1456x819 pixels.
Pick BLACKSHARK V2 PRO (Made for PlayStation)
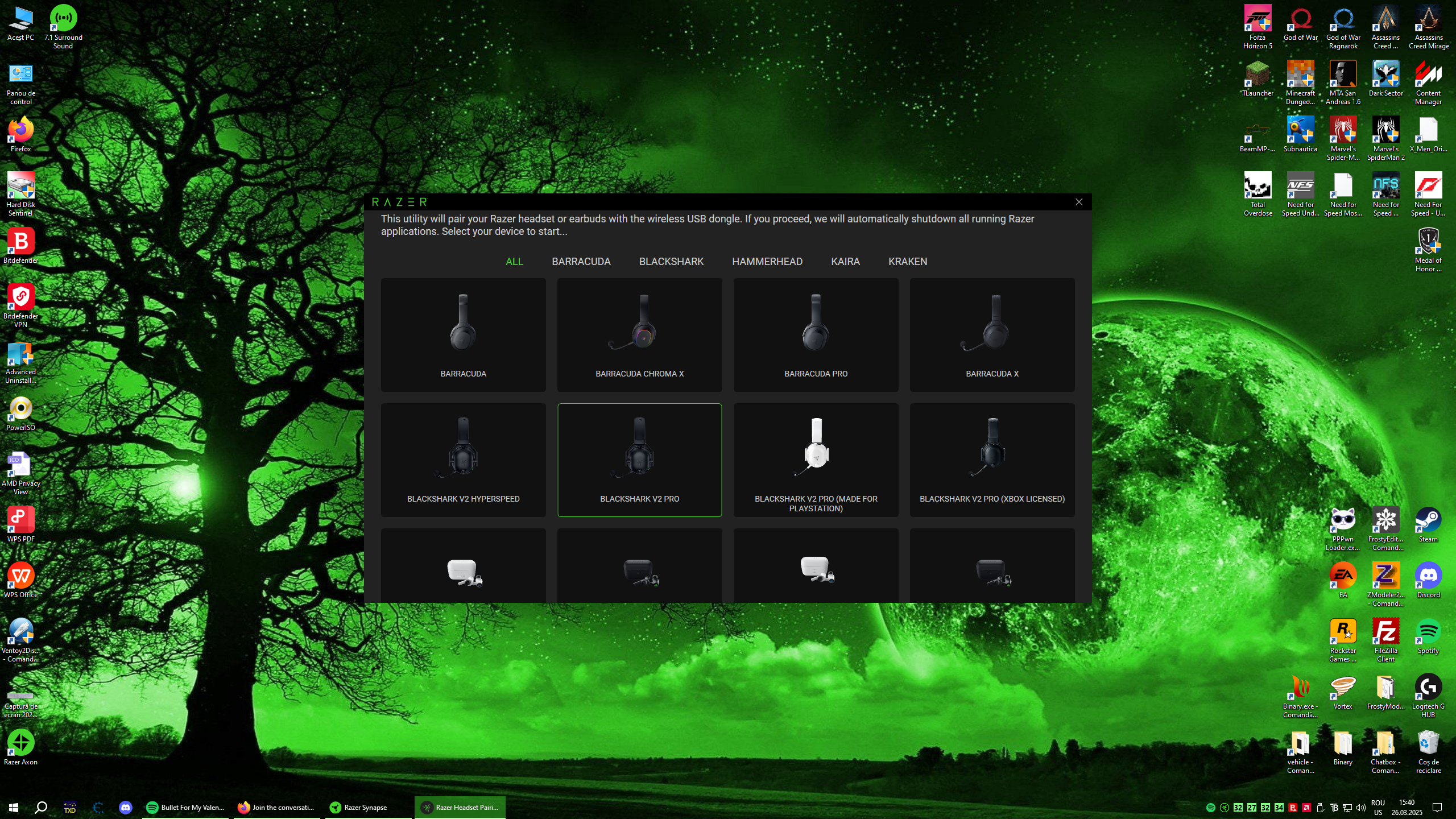816,460
